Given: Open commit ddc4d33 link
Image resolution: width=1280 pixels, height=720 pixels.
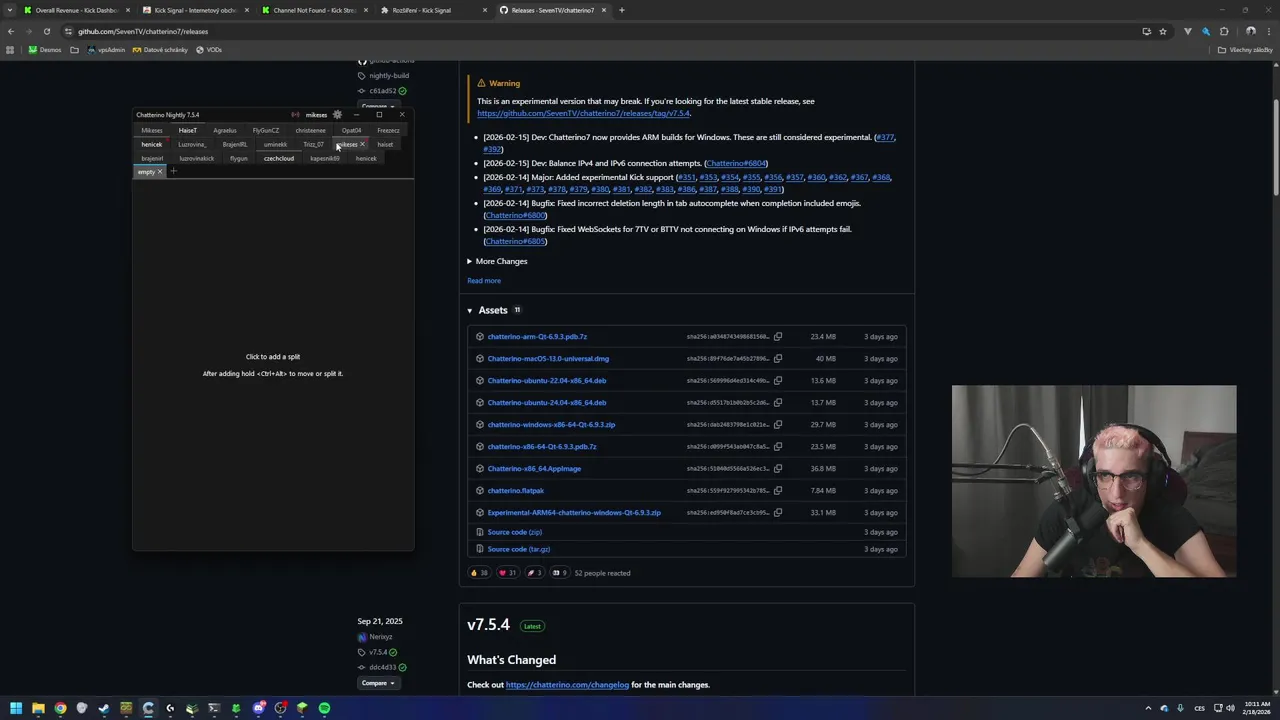Looking at the screenshot, I should pyautogui.click(x=381, y=667).
